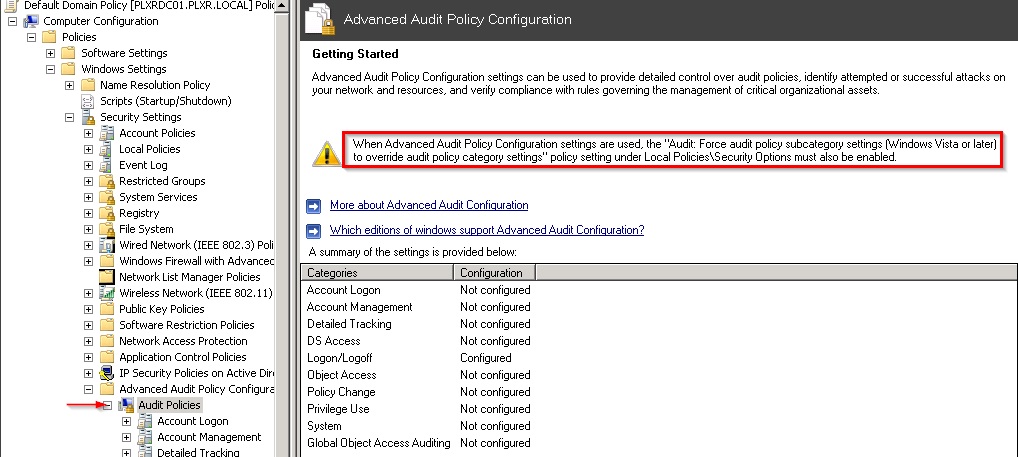Click the IP Security Policies icon
The height and width of the screenshot is (457, 1018).
[x=106, y=373]
